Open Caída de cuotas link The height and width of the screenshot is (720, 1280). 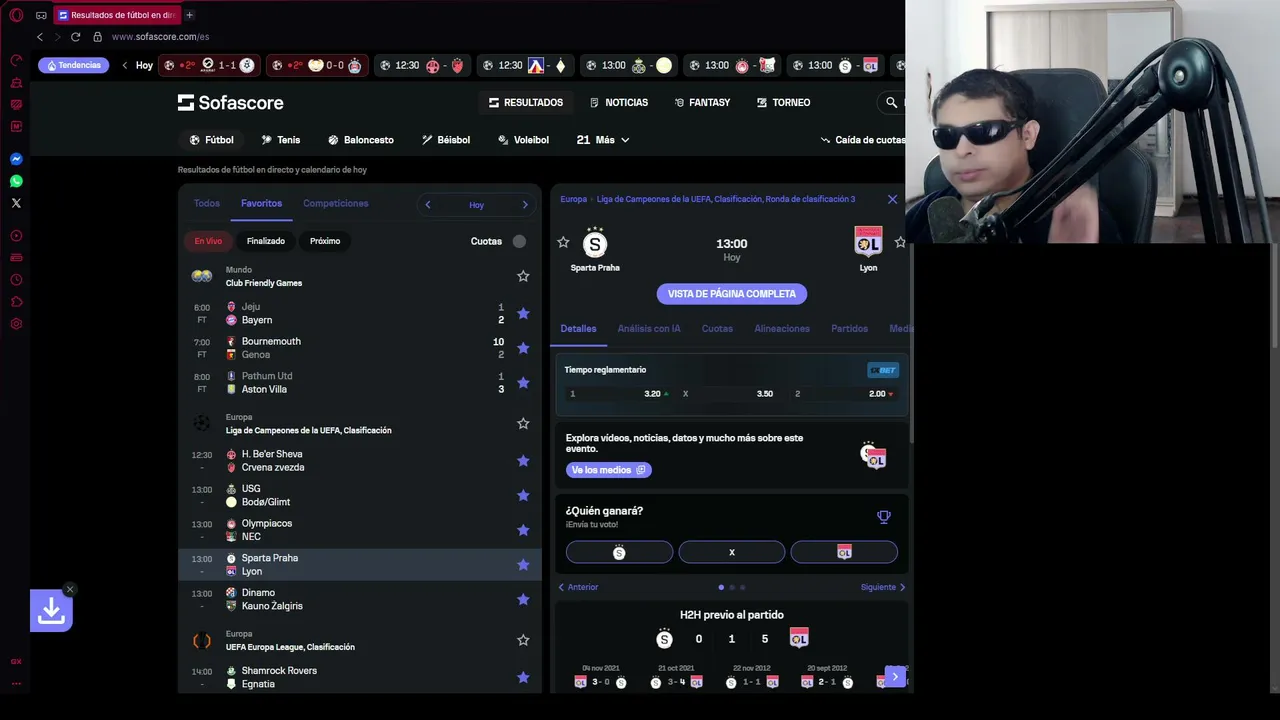click(862, 140)
